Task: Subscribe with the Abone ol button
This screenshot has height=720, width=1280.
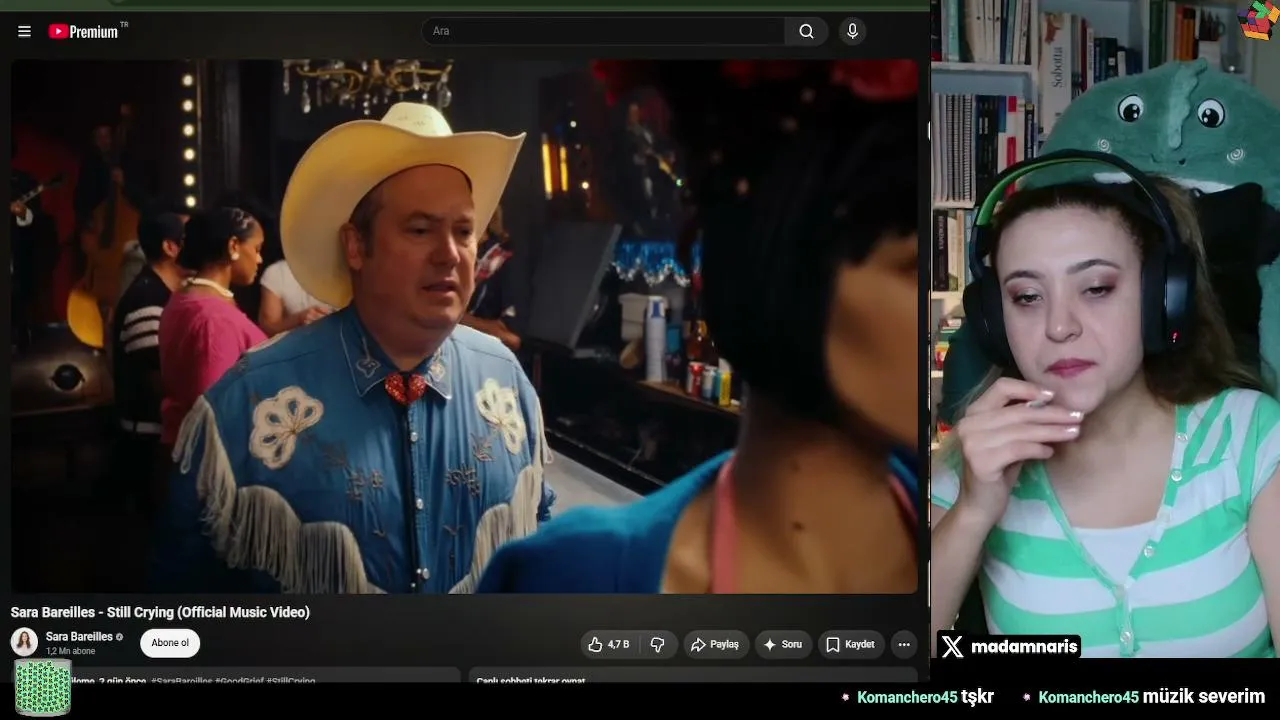Action: pos(170,643)
